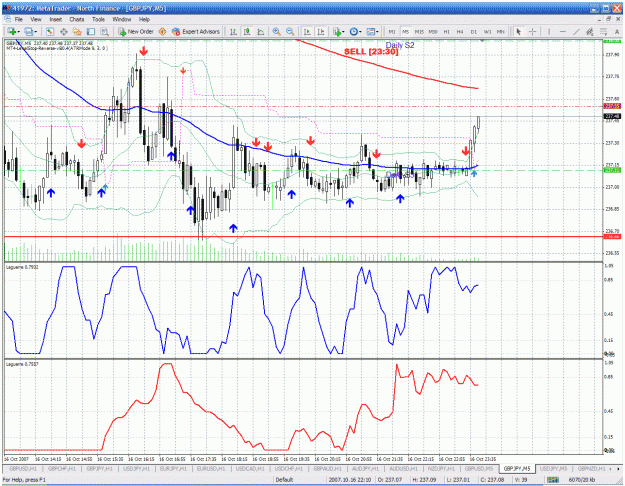Switch to the GBPCHF,H1 chart tab
The width and height of the screenshot is (625, 486).
(61, 469)
